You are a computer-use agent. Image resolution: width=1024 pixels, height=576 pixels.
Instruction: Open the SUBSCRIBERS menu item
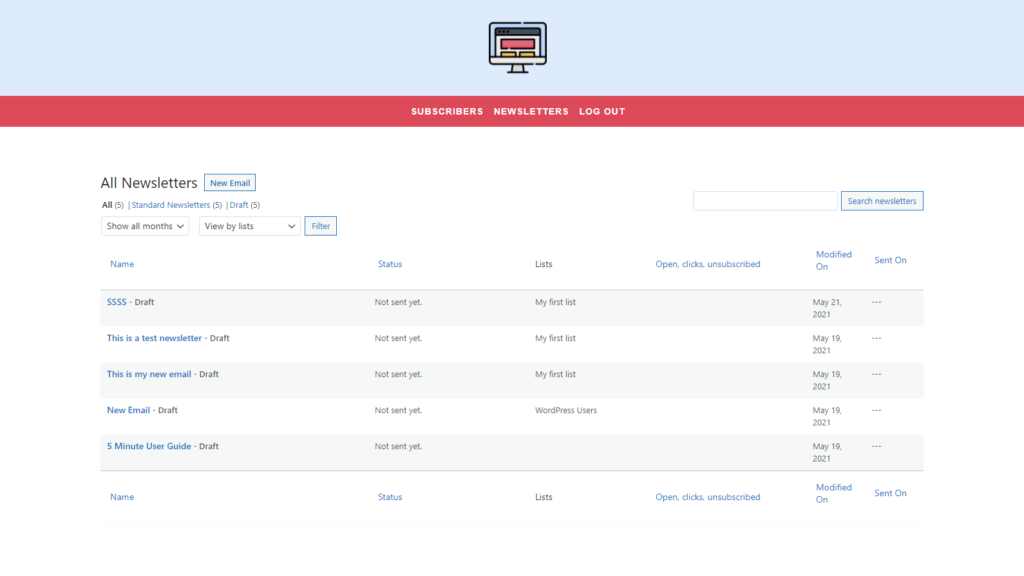coord(447,111)
